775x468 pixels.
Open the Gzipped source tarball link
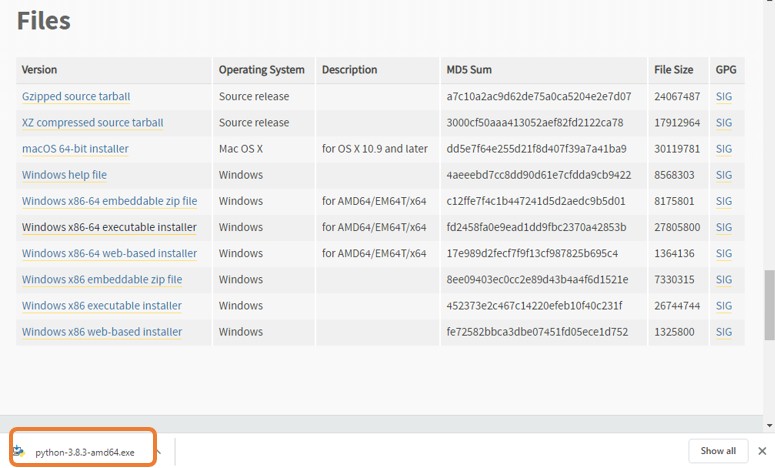(76, 96)
